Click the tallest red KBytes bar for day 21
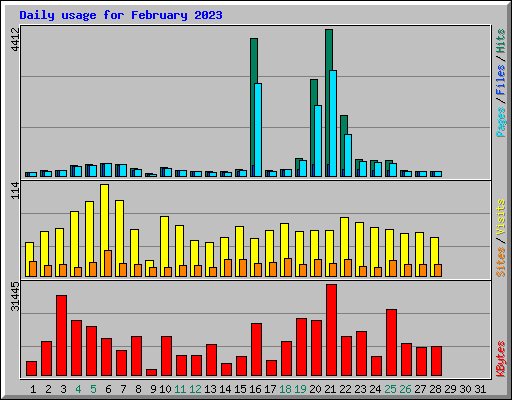 [x=331, y=330]
